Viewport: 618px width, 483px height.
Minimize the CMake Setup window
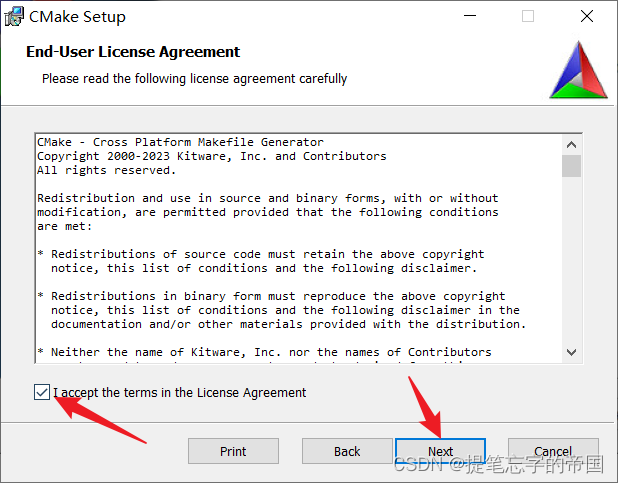[x=470, y=16]
